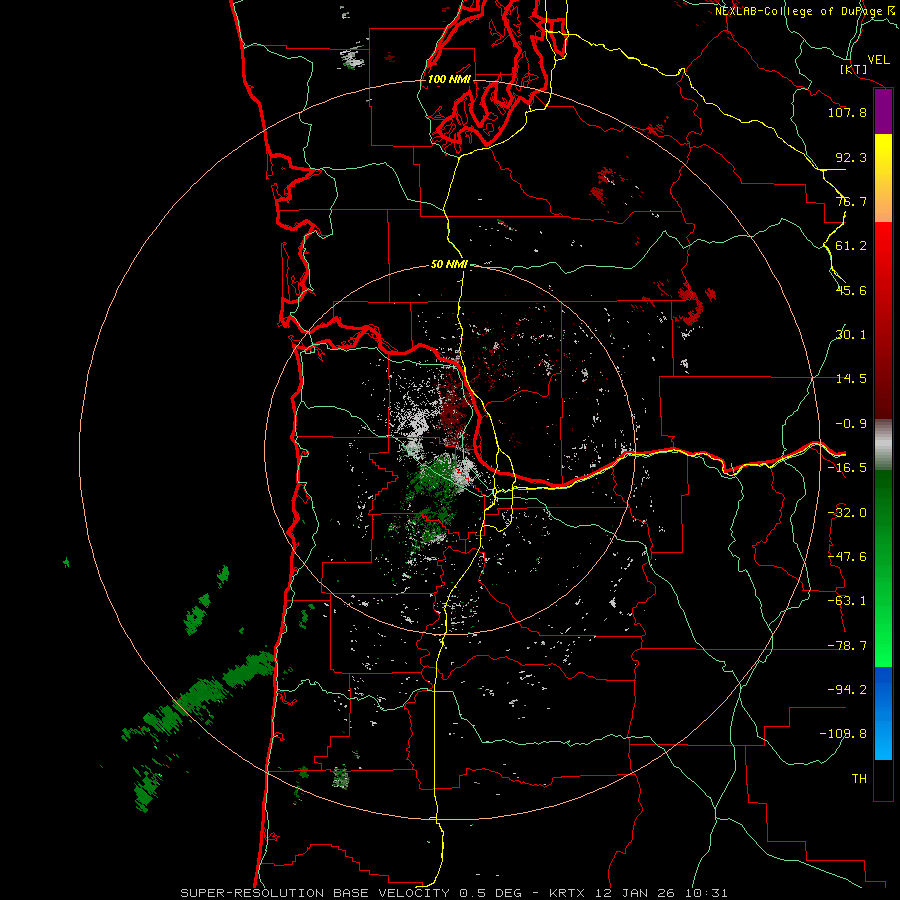Click the 45.6 velocity scale value
Image resolution: width=900 pixels, height=900 pixels.
pos(851,290)
